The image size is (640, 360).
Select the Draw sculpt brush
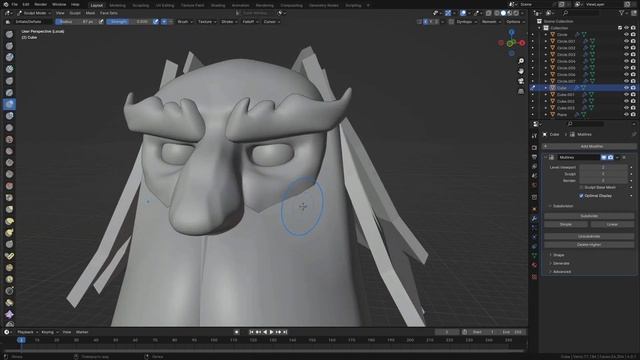pyautogui.click(x=9, y=34)
